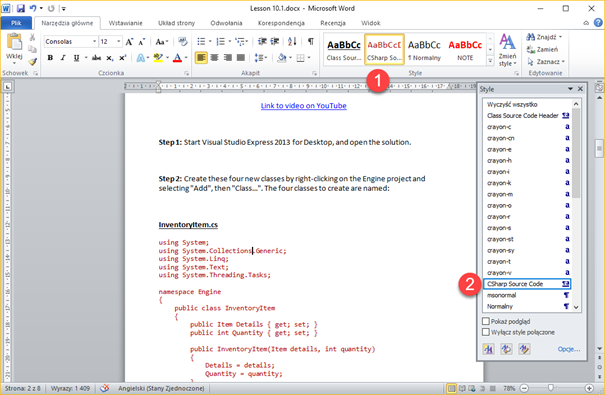Apply the Class Sour... style in gallery
Screen dimensions: 605x395
[x=344, y=50]
